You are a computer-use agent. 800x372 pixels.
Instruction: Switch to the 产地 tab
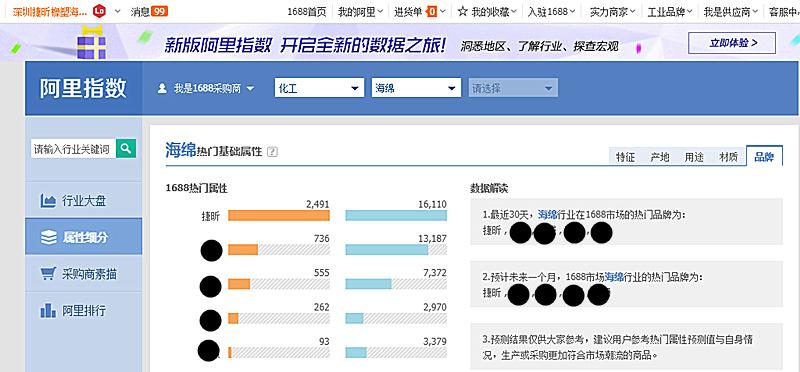click(x=660, y=157)
